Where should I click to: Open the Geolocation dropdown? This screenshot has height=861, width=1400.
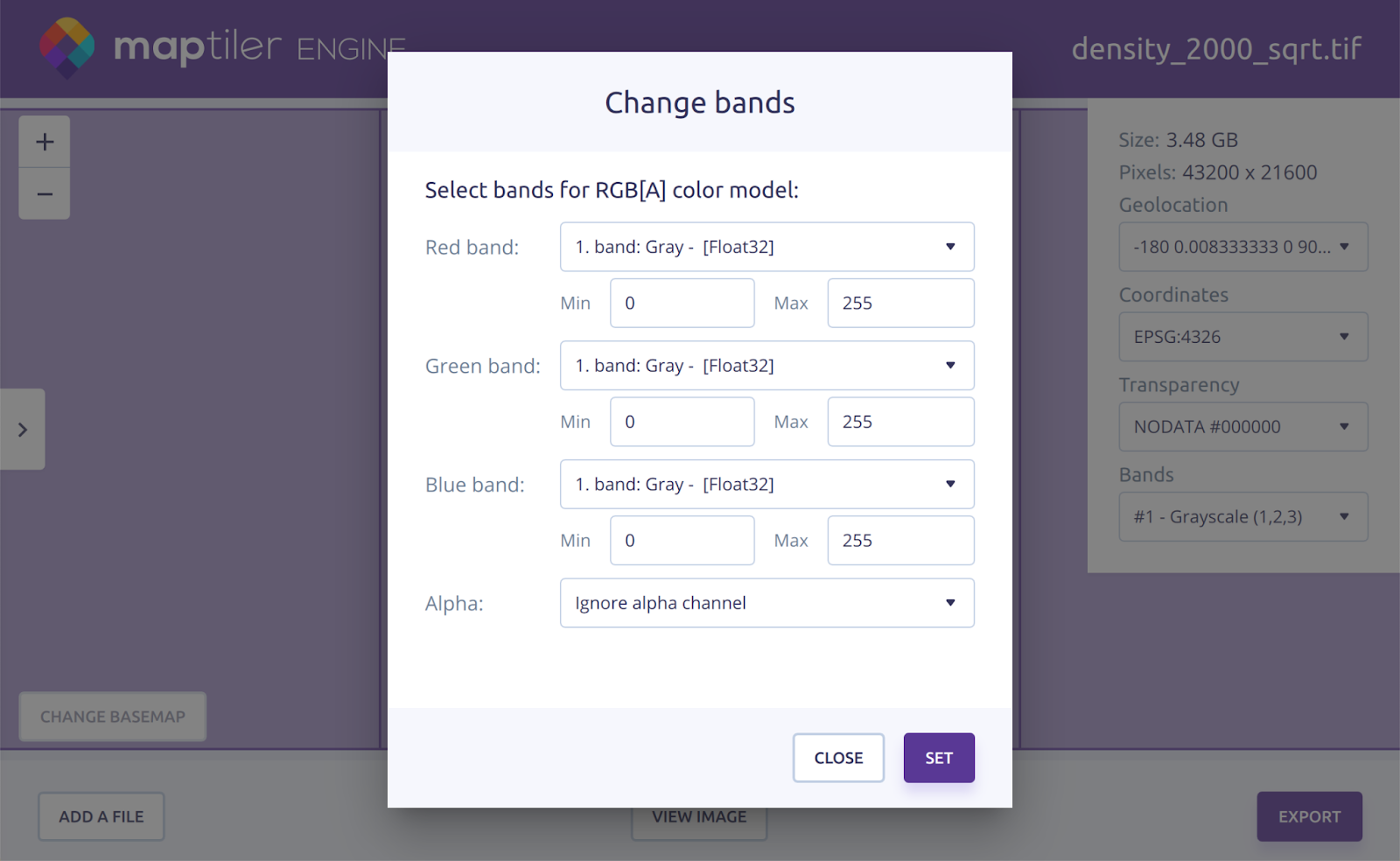tap(1242, 248)
